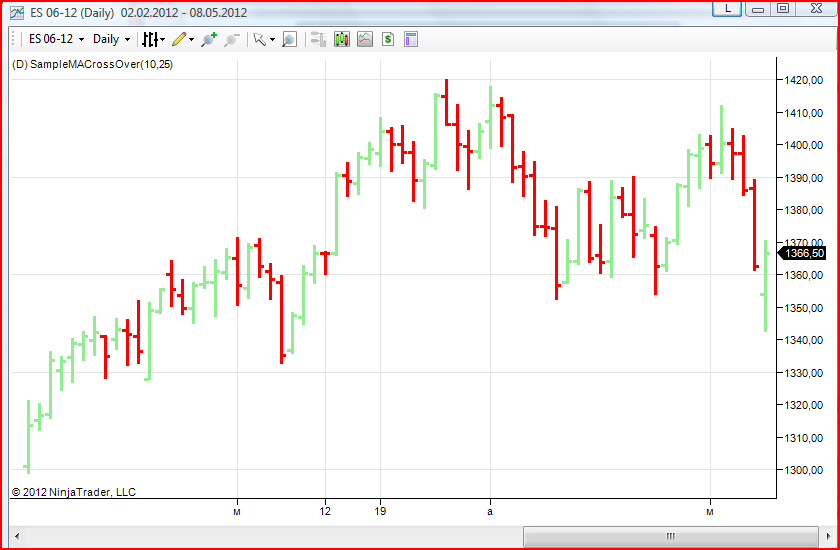Click the horizontal scrollbar thumb
Viewport: 840px width, 550px height.
coord(670,536)
